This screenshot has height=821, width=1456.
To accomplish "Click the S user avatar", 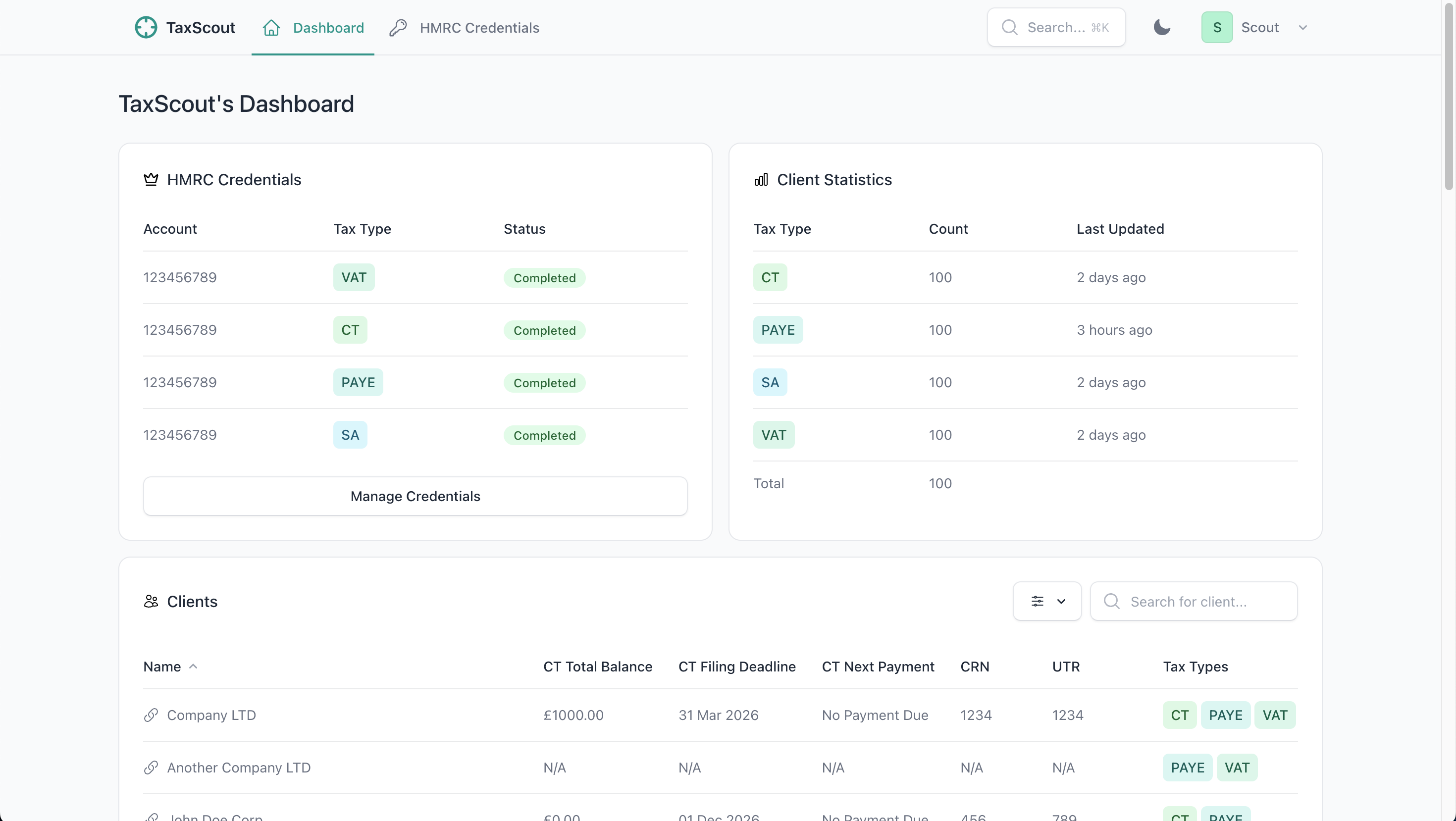I will click(x=1217, y=27).
